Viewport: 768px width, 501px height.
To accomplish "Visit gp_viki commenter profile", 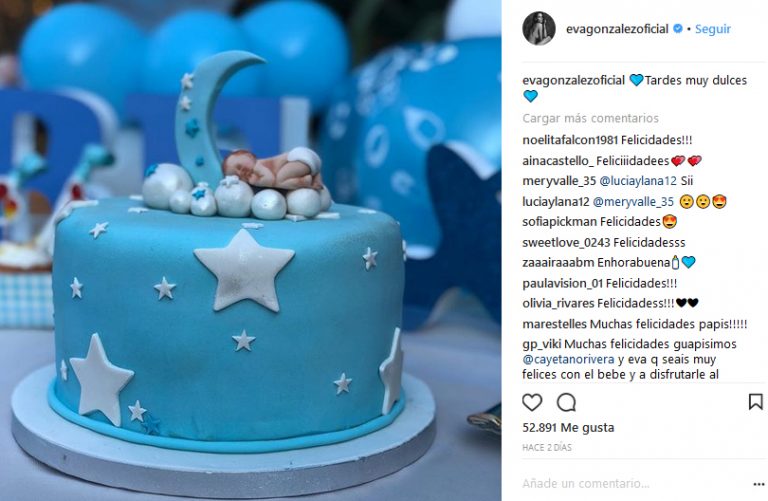I will pyautogui.click(x=542, y=344).
